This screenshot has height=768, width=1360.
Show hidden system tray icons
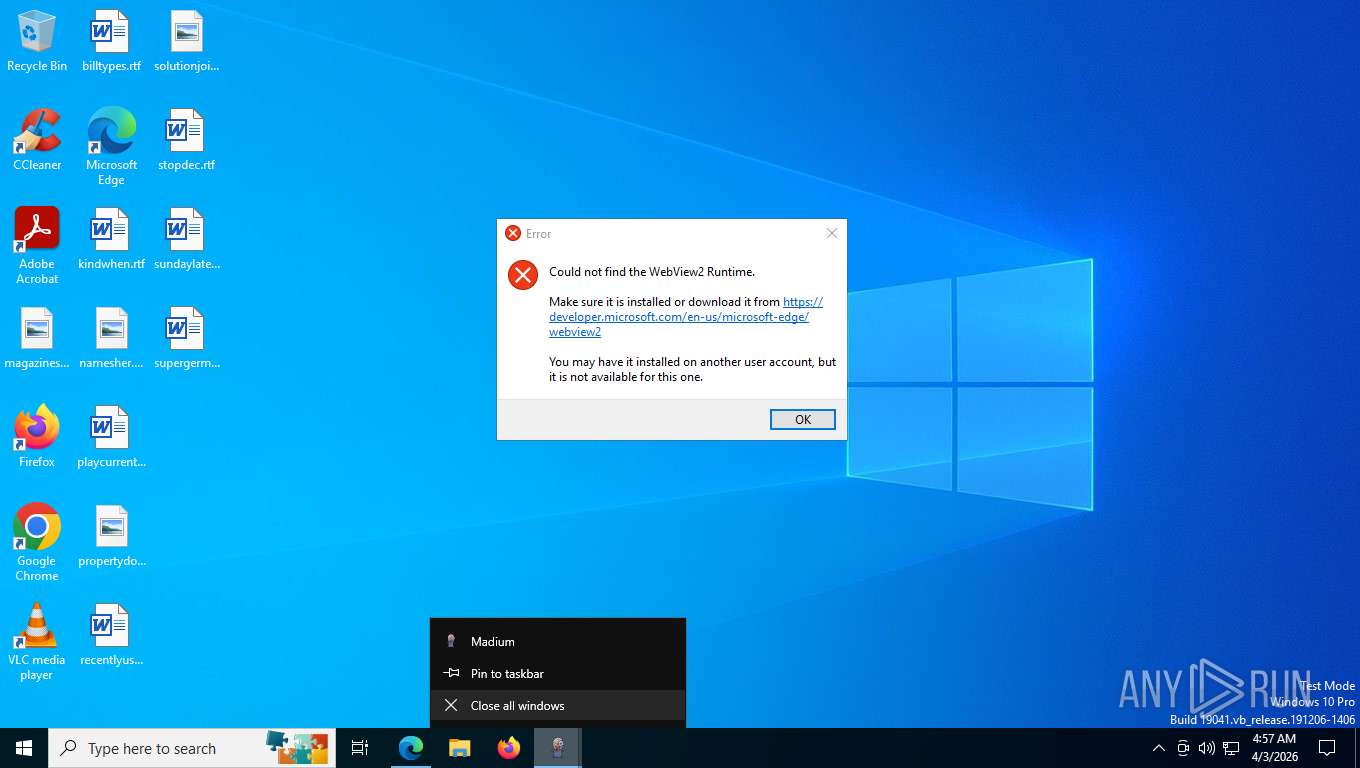[1158, 748]
